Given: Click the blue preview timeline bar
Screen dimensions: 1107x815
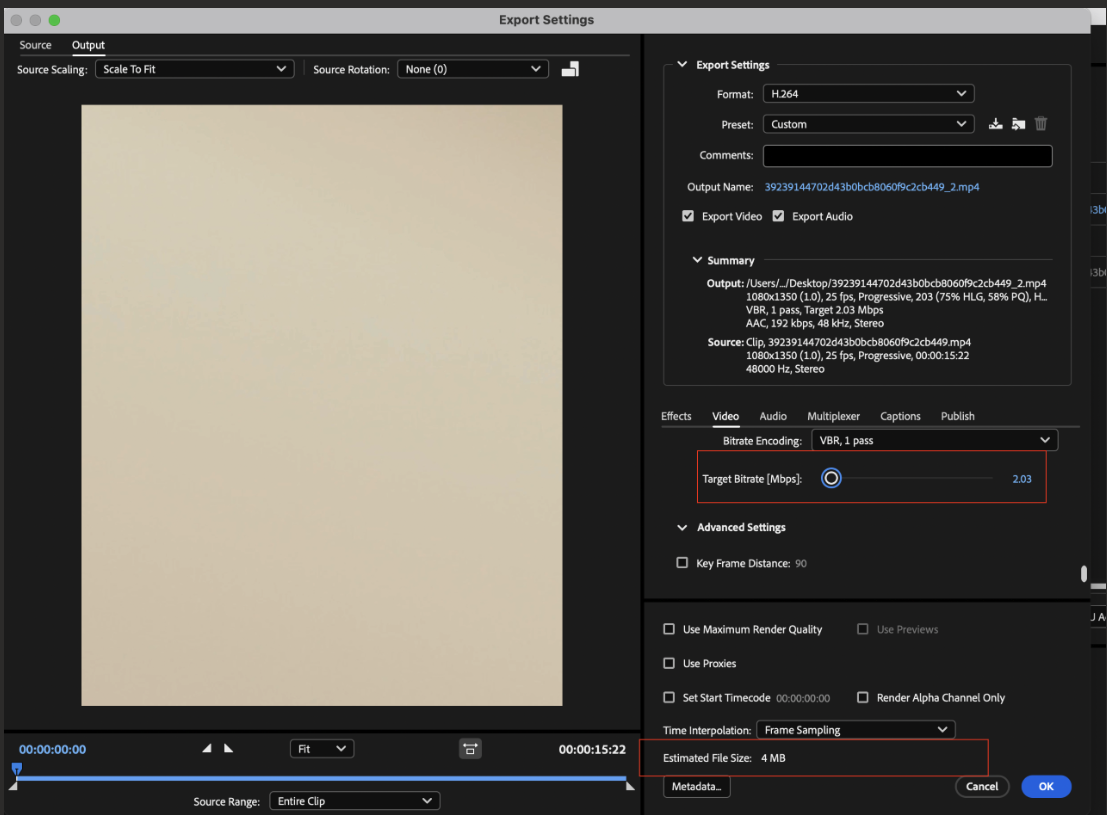Looking at the screenshot, I should coord(321,778).
